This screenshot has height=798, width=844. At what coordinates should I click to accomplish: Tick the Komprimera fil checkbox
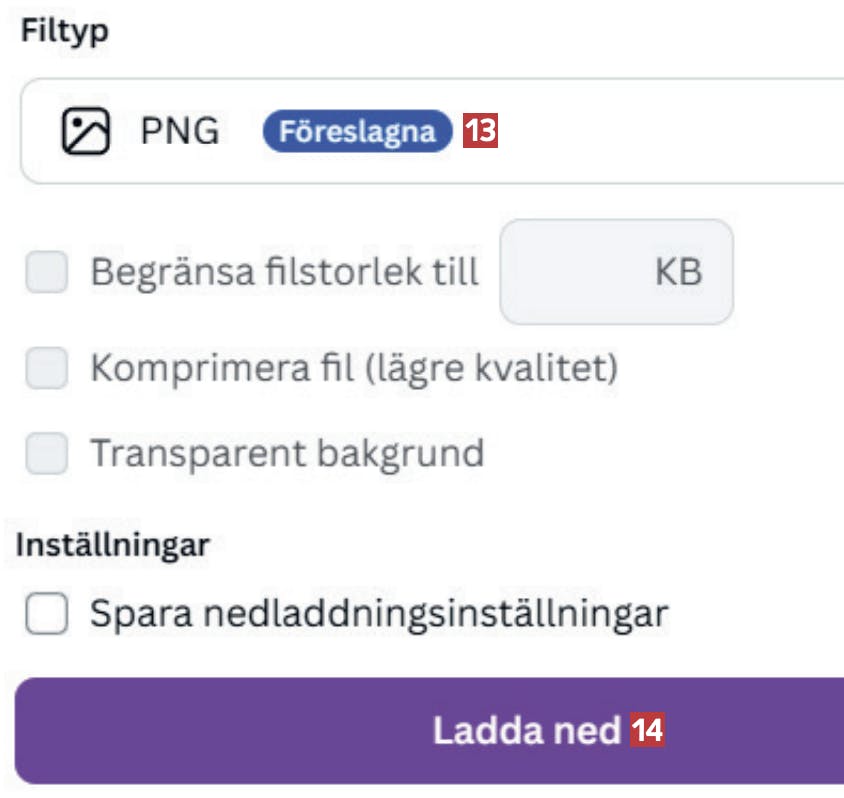coord(47,368)
